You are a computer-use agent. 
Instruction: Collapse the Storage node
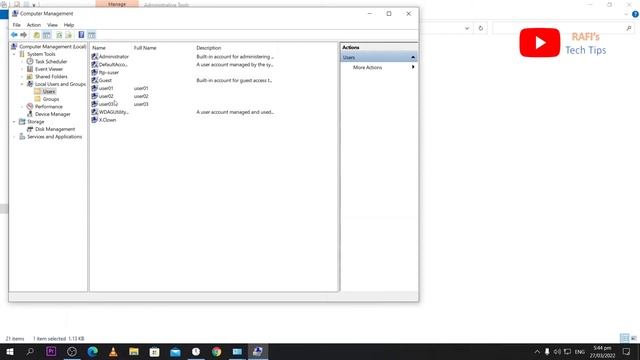[14, 122]
